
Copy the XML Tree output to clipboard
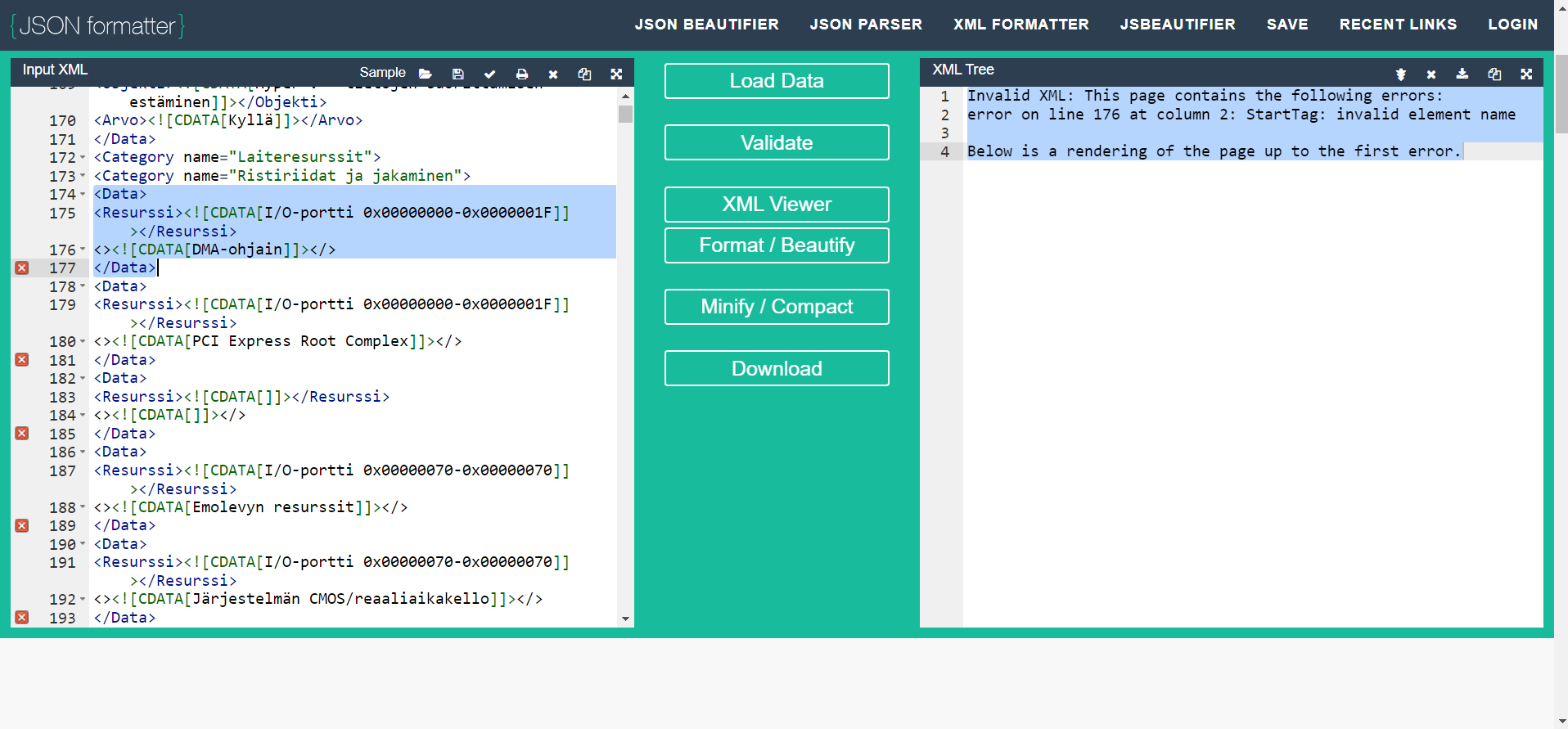(x=1494, y=74)
